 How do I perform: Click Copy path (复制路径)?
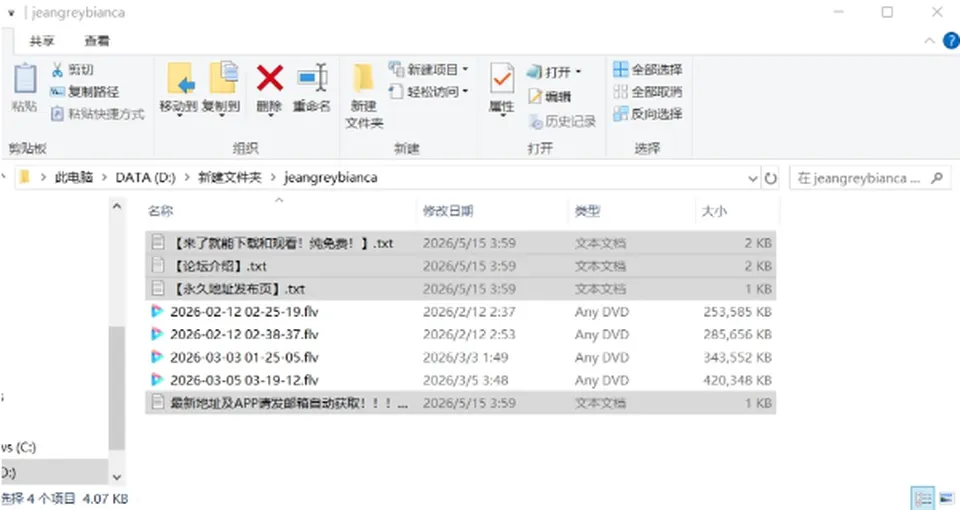click(85, 92)
